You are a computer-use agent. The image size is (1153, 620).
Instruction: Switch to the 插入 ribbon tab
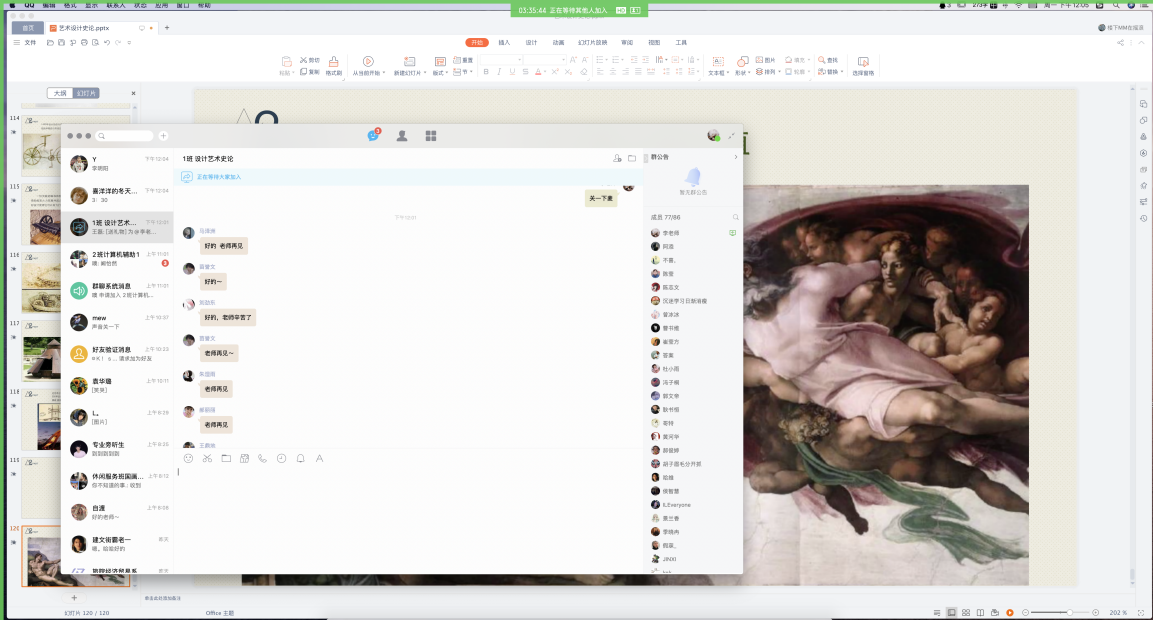coord(504,43)
